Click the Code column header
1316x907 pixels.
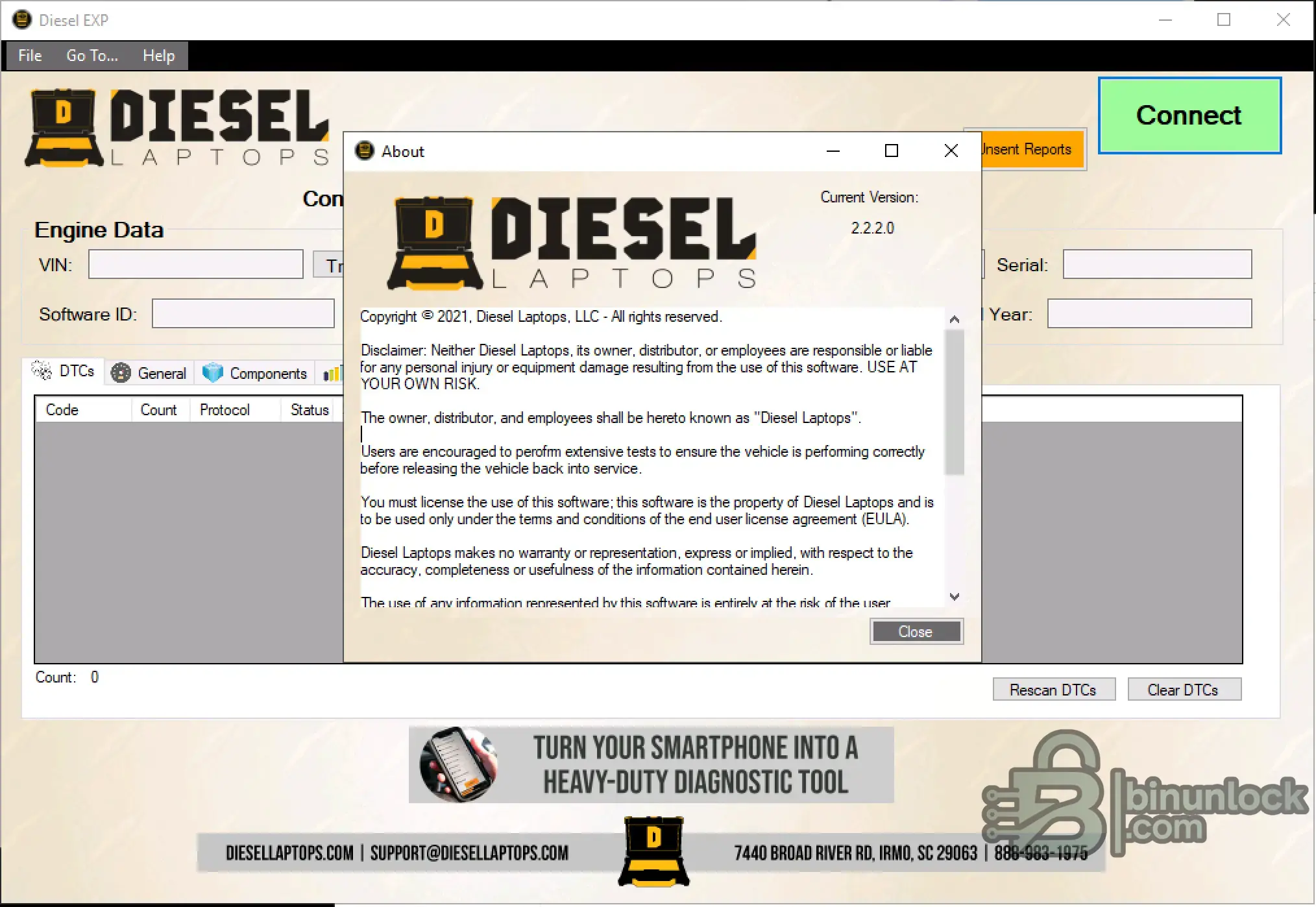(x=84, y=410)
